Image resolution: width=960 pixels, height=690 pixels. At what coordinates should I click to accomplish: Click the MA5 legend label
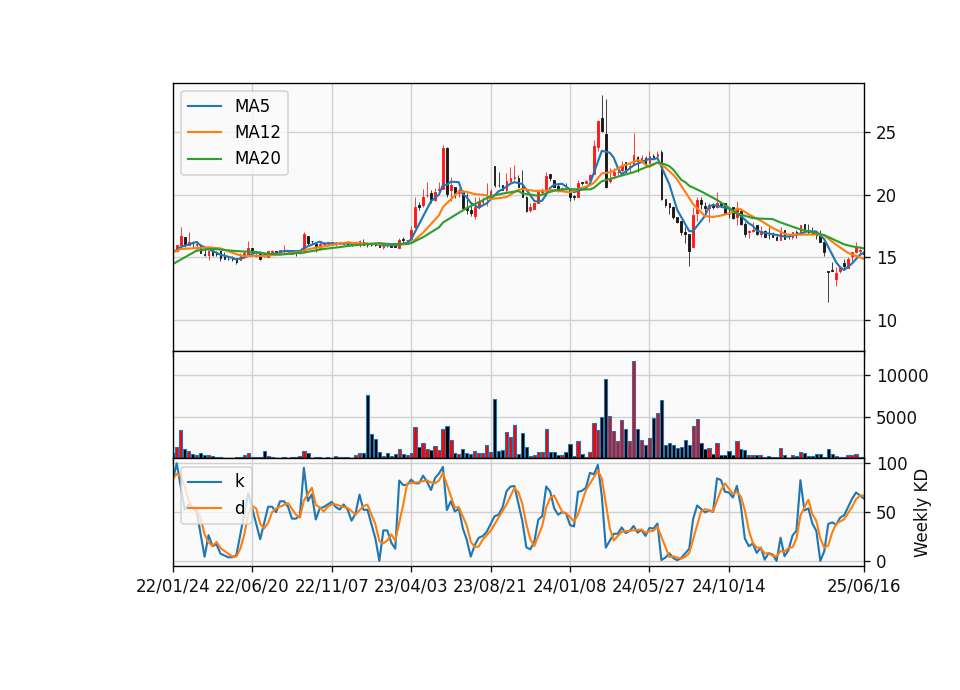pos(252,106)
